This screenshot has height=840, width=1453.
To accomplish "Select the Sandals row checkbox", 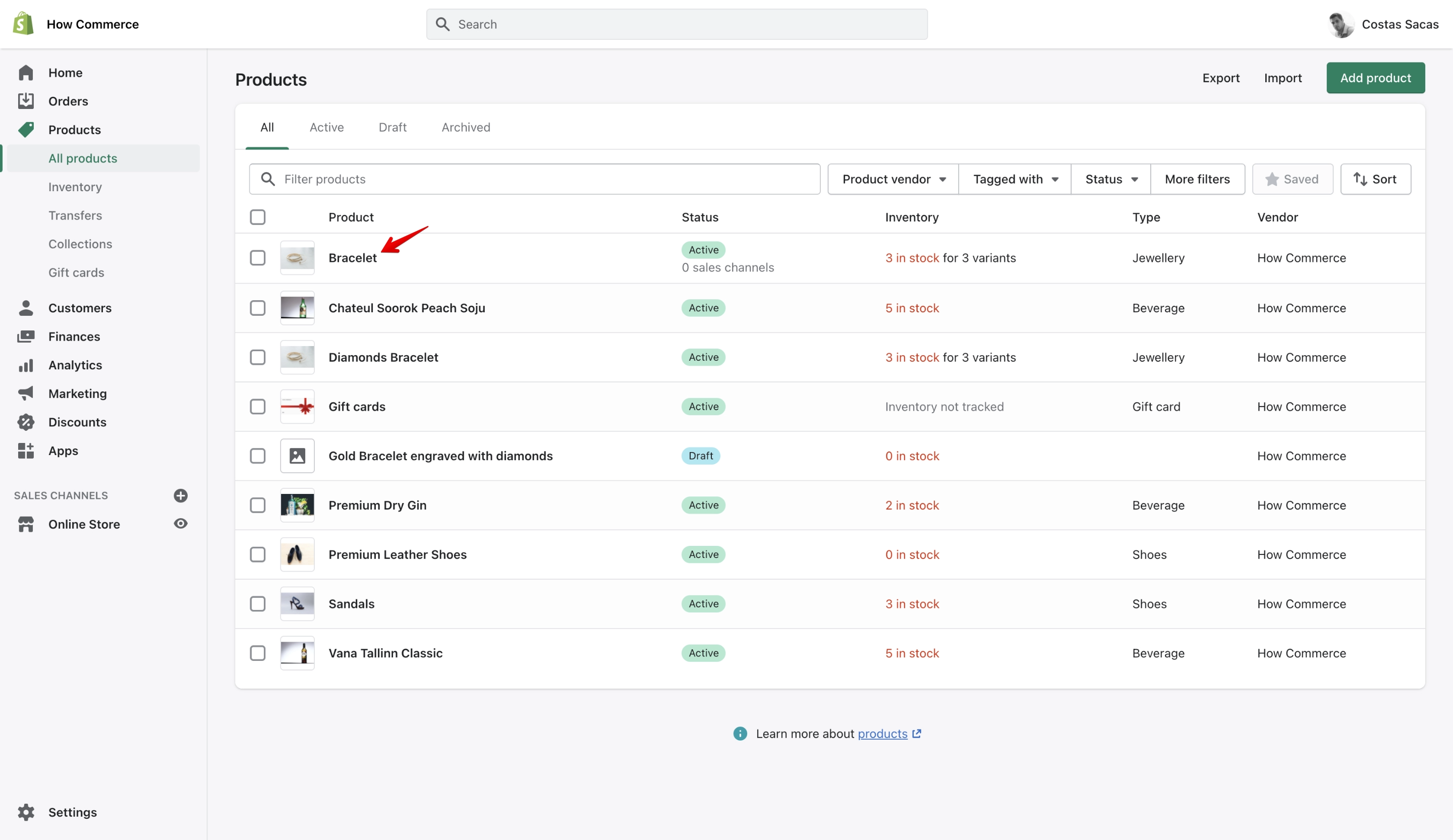I will point(257,603).
